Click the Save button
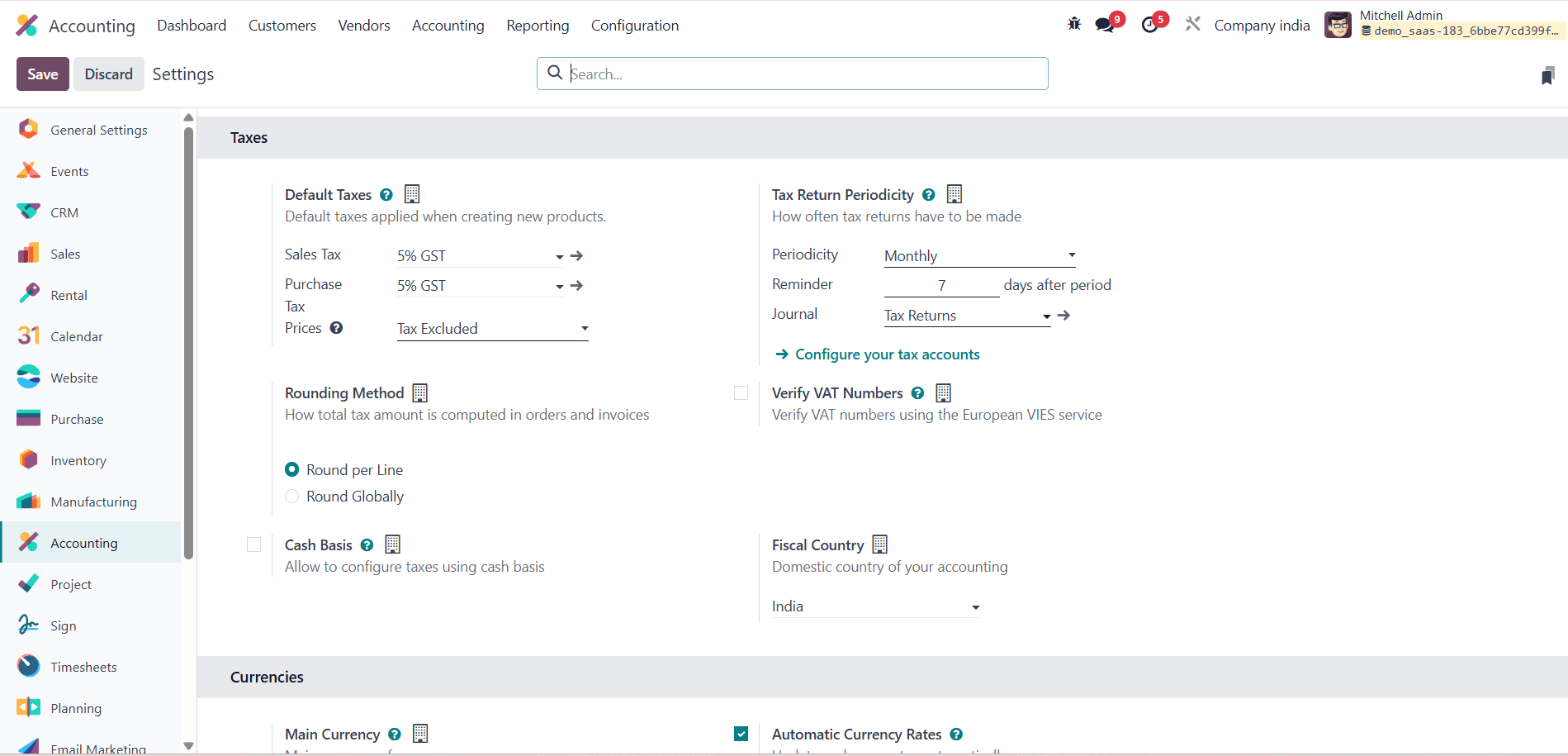Viewport: 1568px width, 756px height. point(43,74)
